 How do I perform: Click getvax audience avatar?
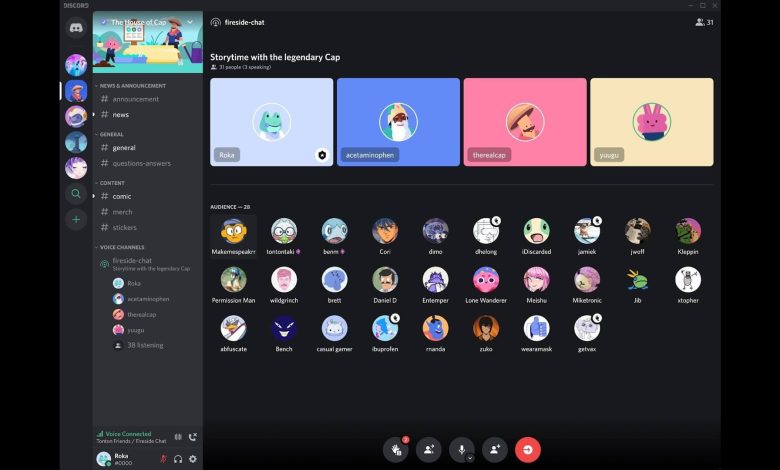coord(587,328)
